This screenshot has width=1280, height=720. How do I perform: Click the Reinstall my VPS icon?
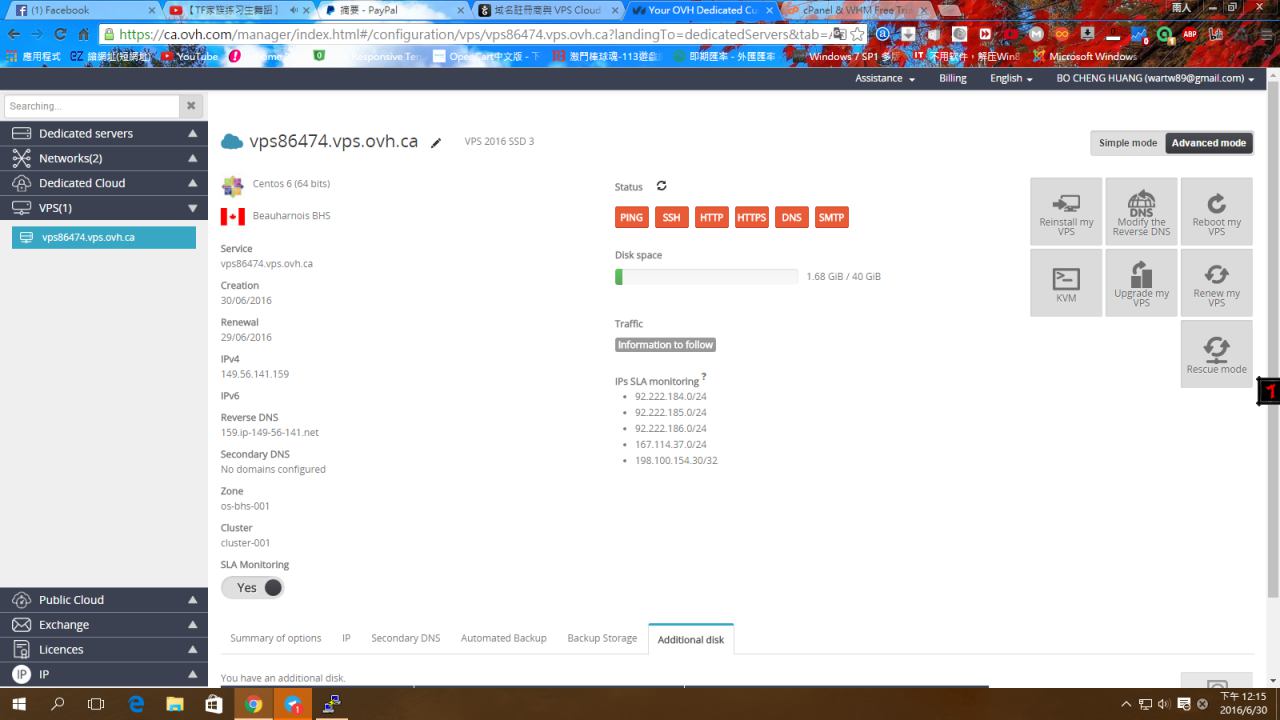pyautogui.click(x=1066, y=211)
